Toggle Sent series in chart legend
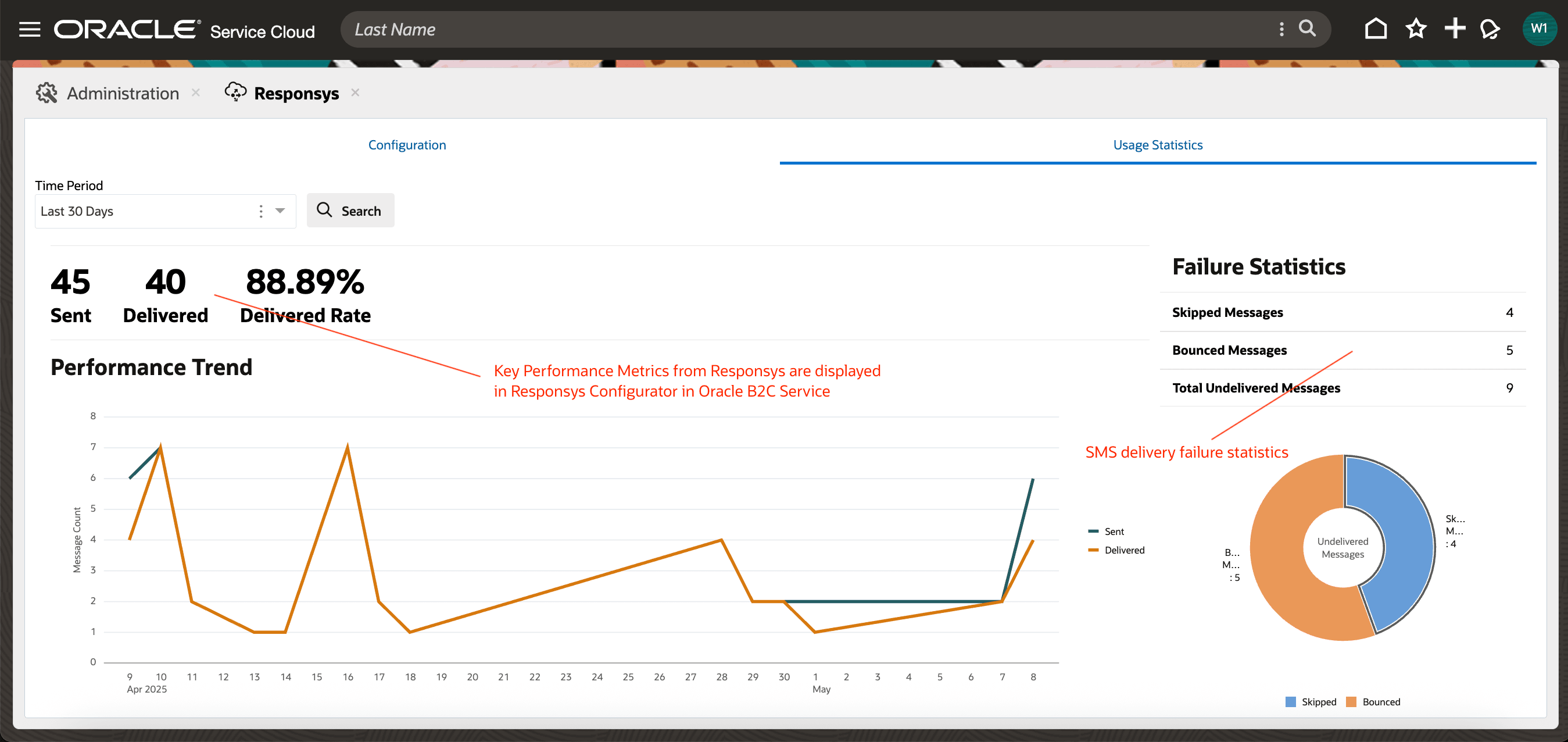 (1114, 531)
